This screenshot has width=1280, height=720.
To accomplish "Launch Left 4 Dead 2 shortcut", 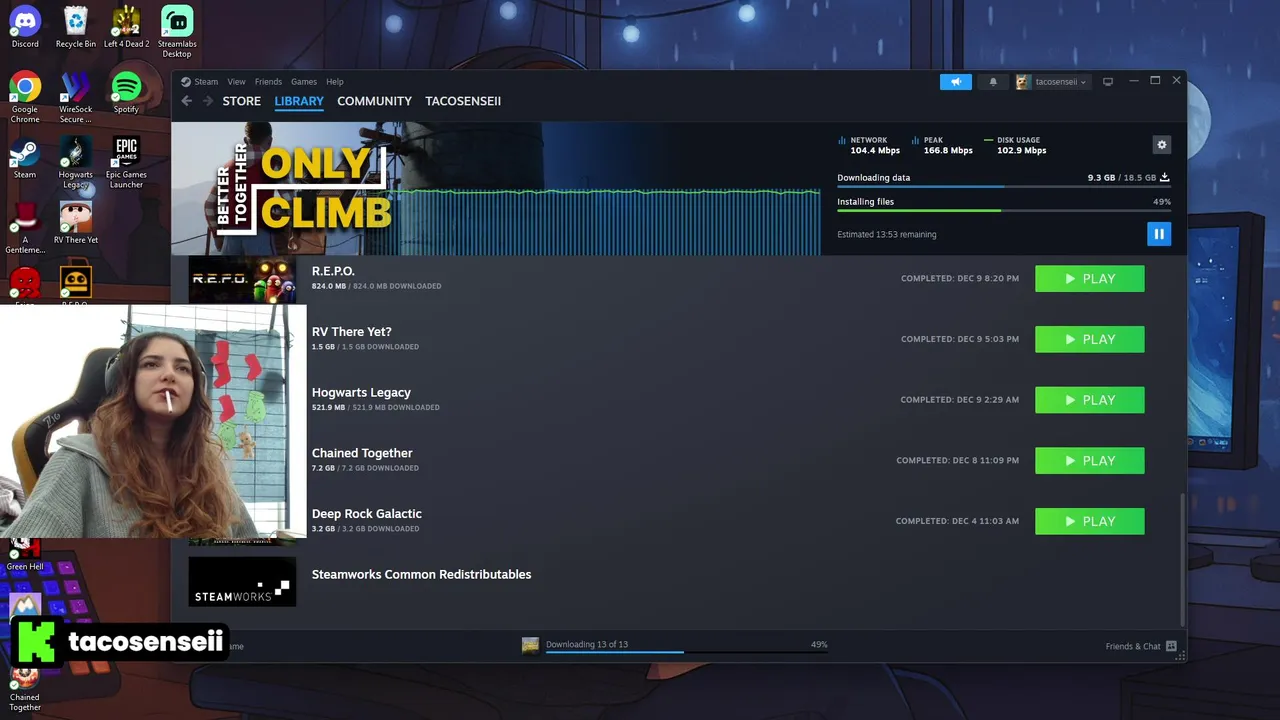I will [x=126, y=27].
